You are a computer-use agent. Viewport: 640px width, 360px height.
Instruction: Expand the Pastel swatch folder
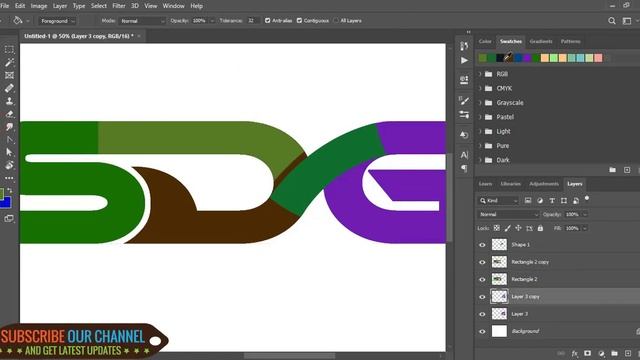480,117
